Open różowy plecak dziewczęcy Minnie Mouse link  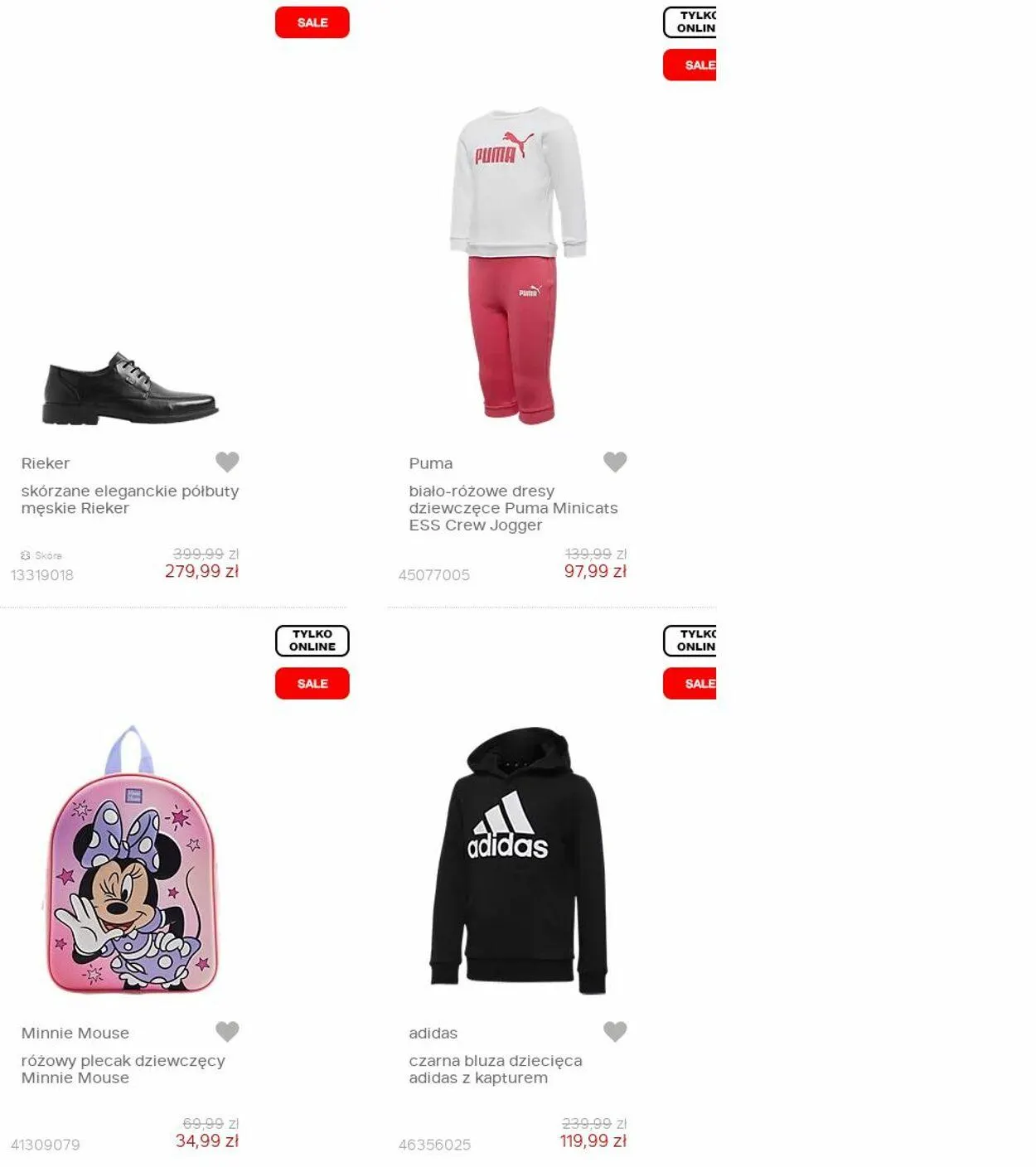click(123, 1069)
